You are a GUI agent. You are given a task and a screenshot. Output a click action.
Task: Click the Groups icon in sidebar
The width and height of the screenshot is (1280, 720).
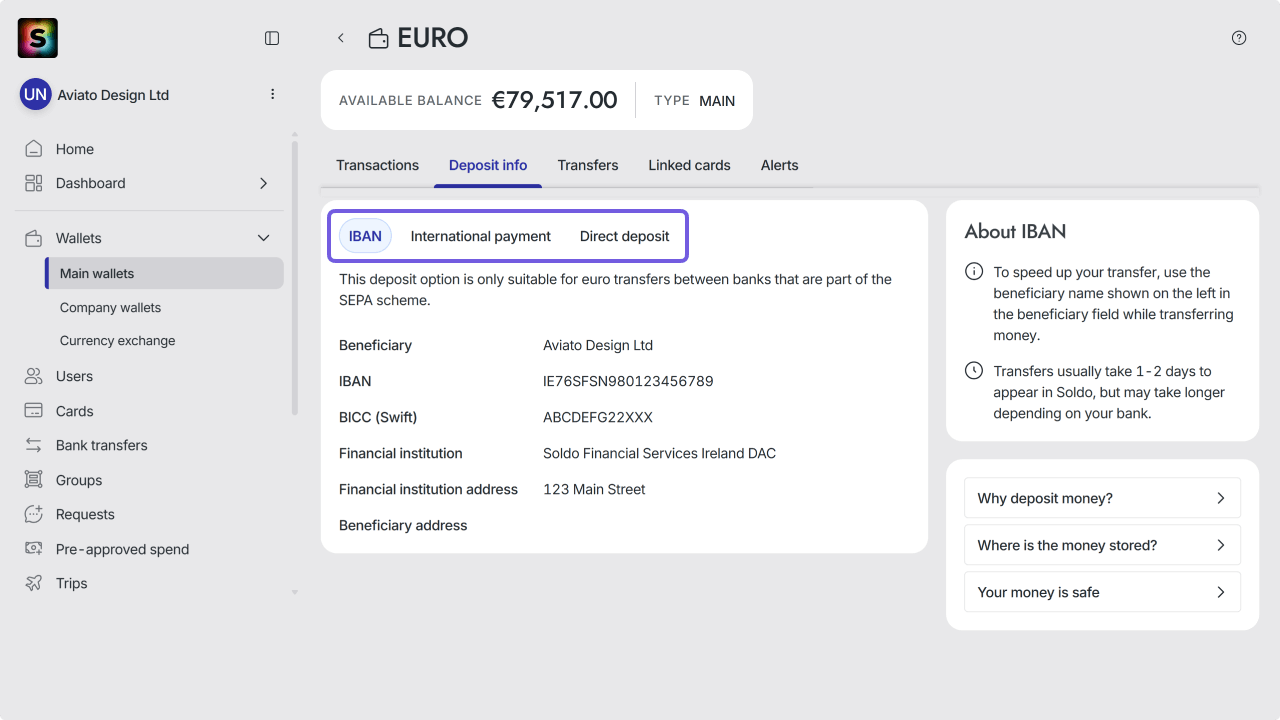34,480
